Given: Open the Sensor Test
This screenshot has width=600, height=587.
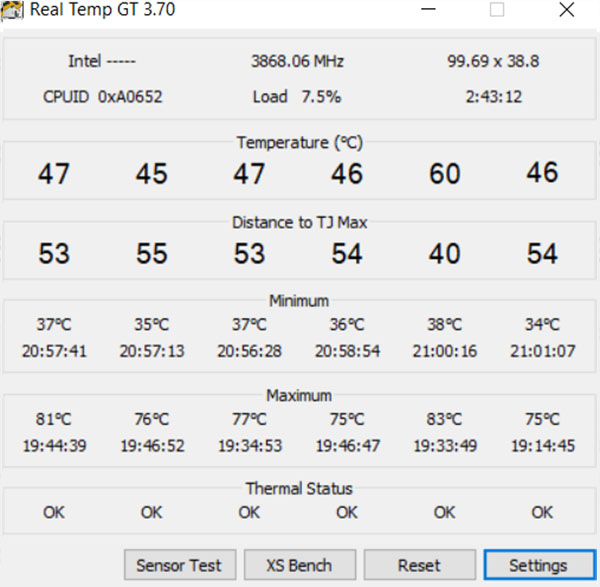Looking at the screenshot, I should point(180,565).
